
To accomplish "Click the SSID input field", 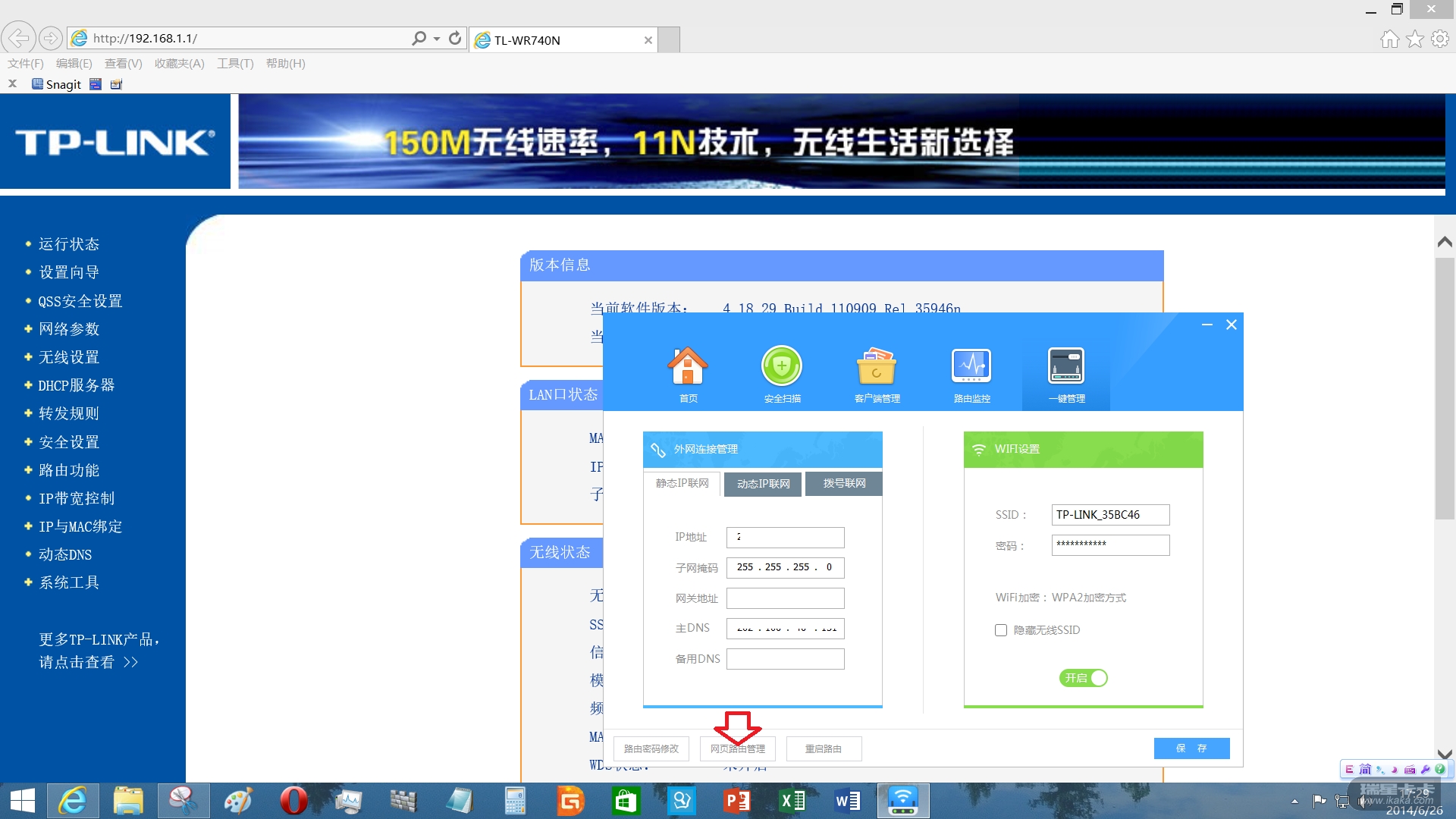I will tap(1110, 515).
